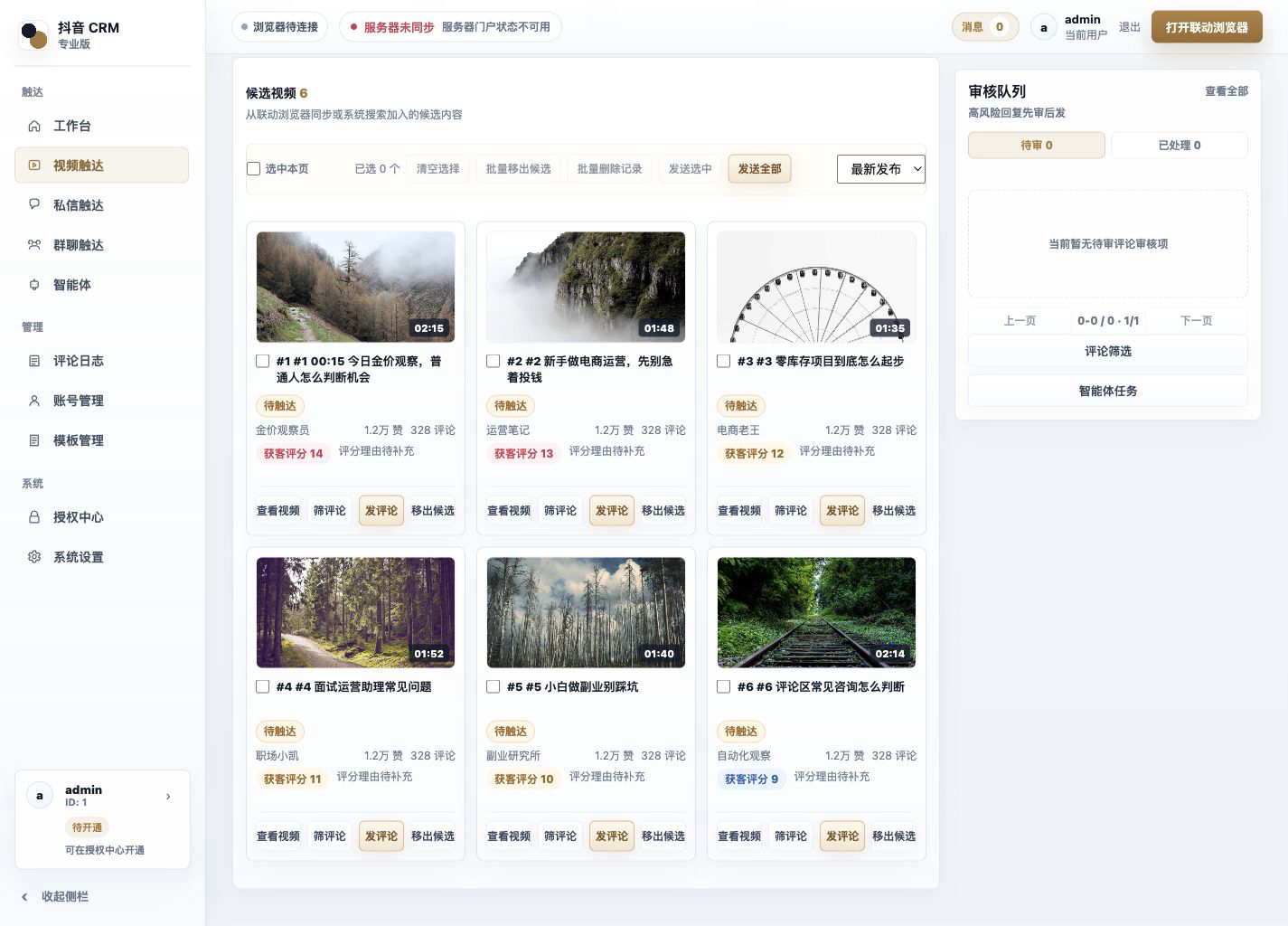Image resolution: width=1288 pixels, height=926 pixels.
Task: Click 发评论 on video #5 card
Action: coord(612,836)
